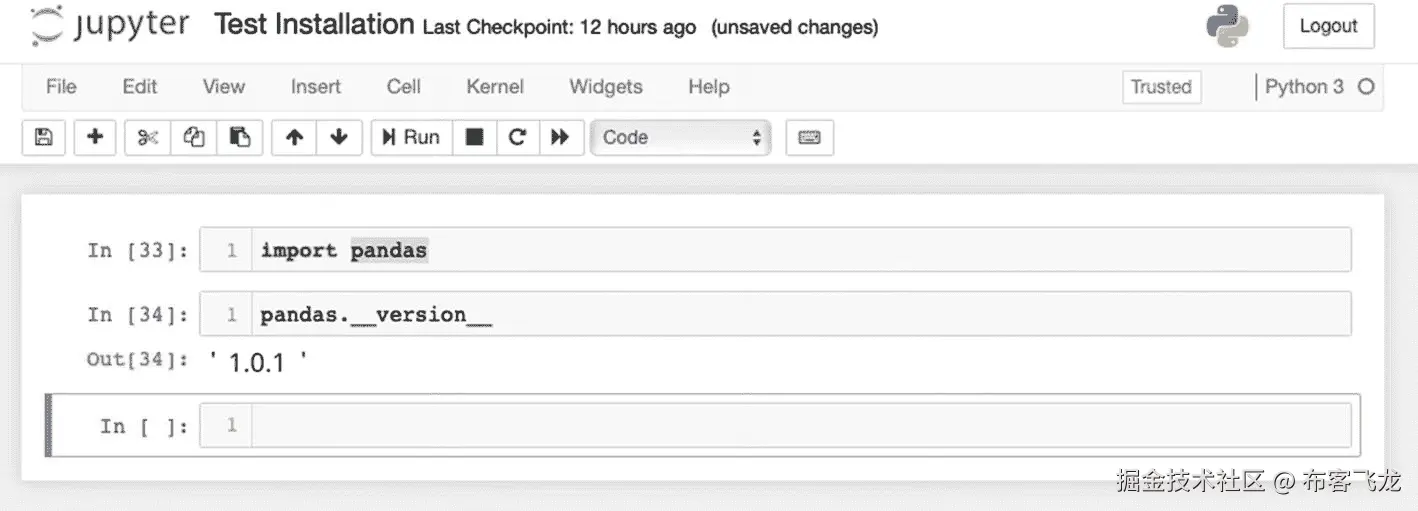Screen dimensions: 1418x511
Task: Click the save and checkpoint icon
Action: pos(43,138)
